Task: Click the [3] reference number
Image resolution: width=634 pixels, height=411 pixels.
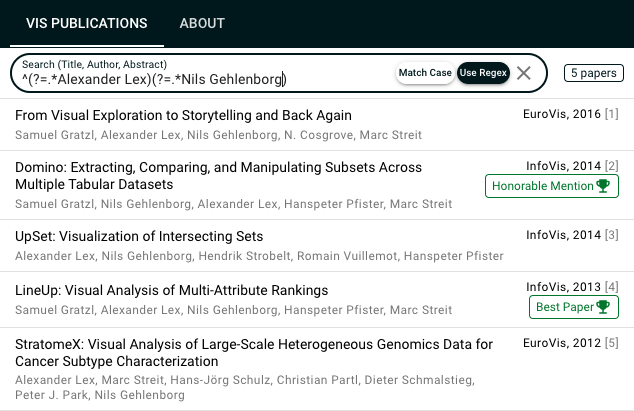Action: click(x=612, y=235)
